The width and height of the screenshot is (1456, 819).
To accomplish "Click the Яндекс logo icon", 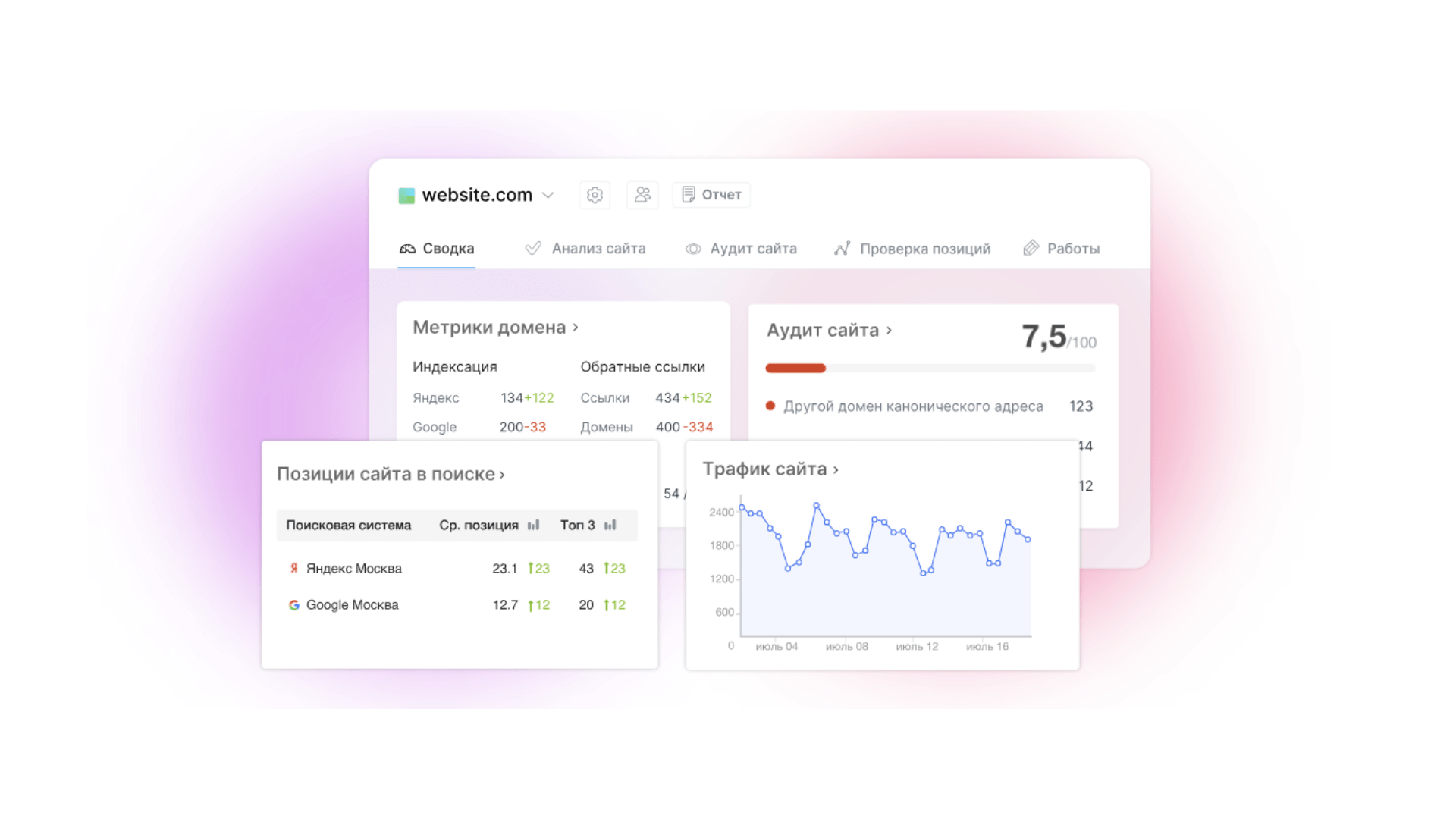I will 293,568.
